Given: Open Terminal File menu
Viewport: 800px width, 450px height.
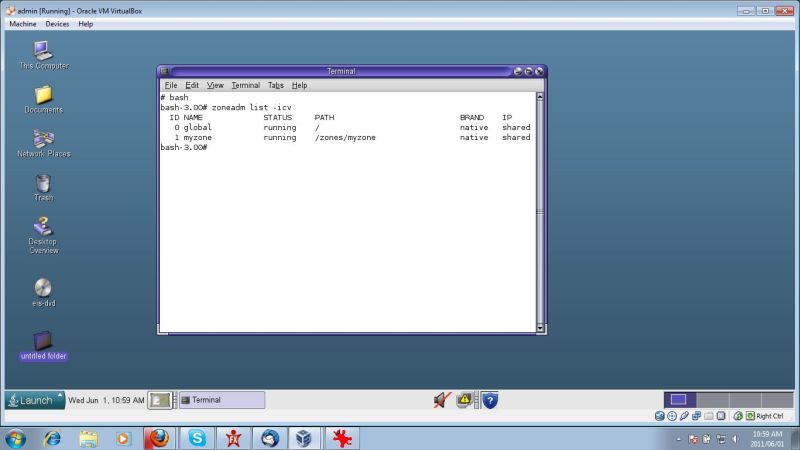Looking at the screenshot, I should (x=171, y=86).
